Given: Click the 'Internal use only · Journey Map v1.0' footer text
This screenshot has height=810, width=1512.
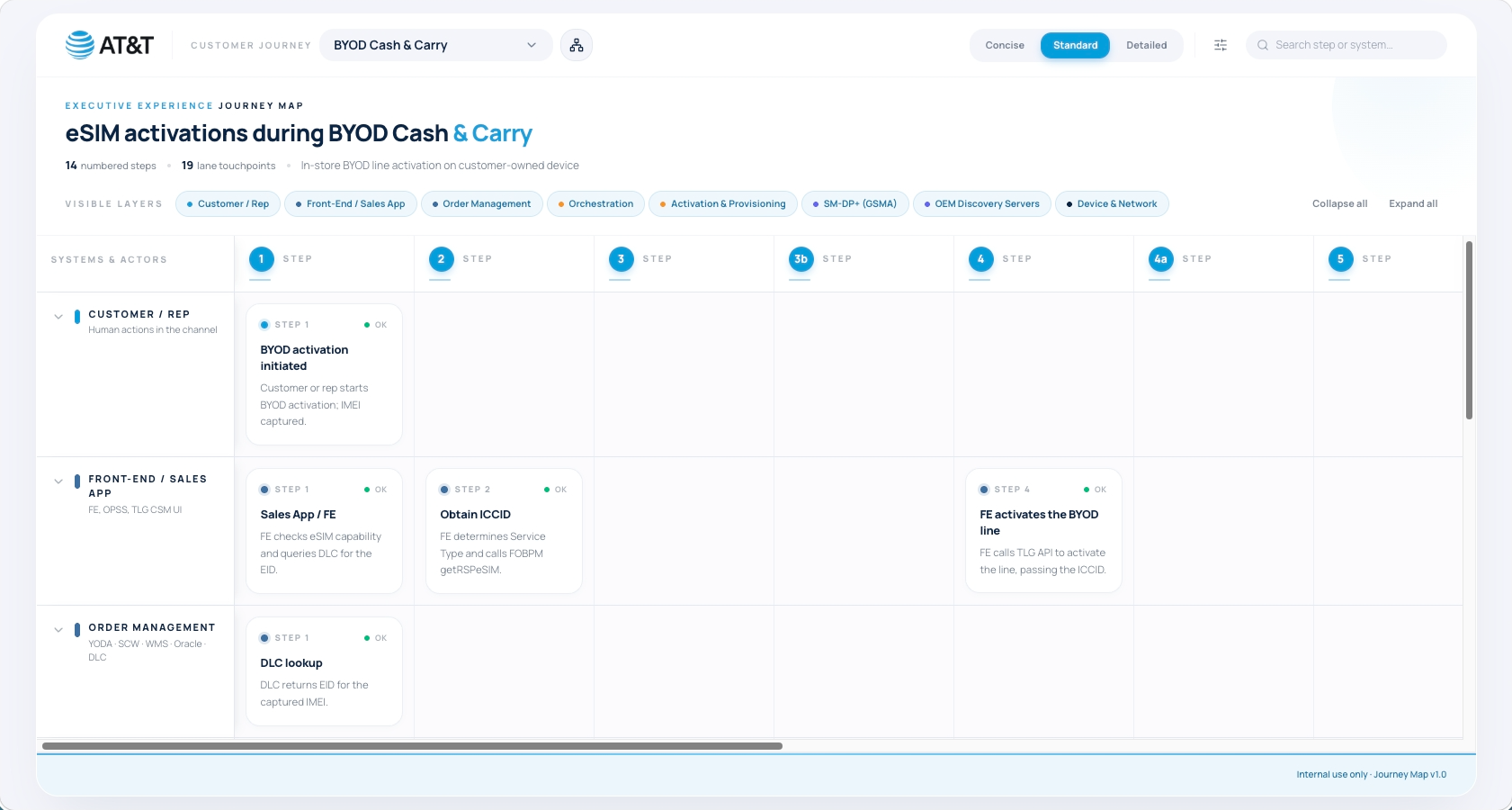Looking at the screenshot, I should point(1371,775).
